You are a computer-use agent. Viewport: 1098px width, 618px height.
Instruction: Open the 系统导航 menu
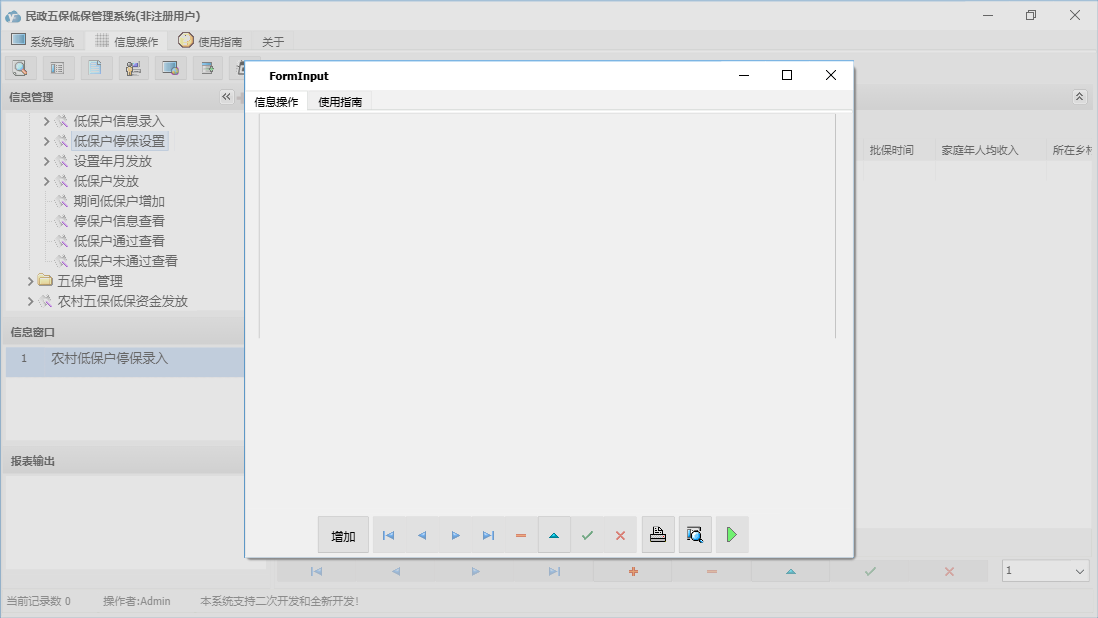[43, 41]
